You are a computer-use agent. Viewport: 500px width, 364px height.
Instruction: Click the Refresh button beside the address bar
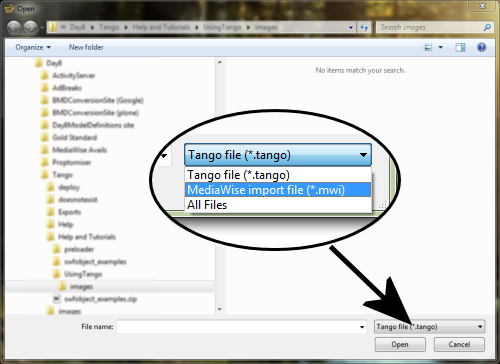(x=364, y=27)
